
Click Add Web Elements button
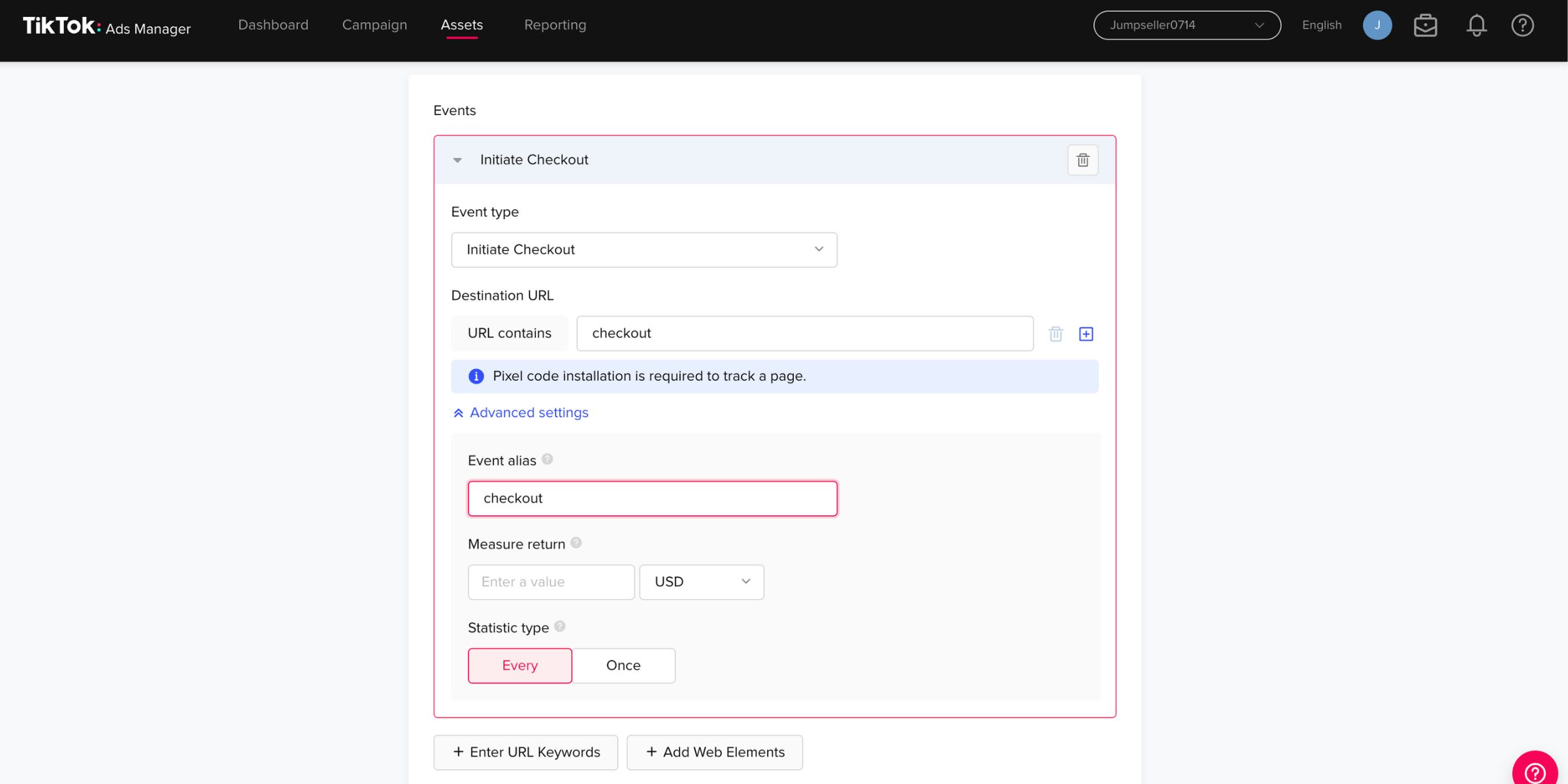click(x=715, y=753)
